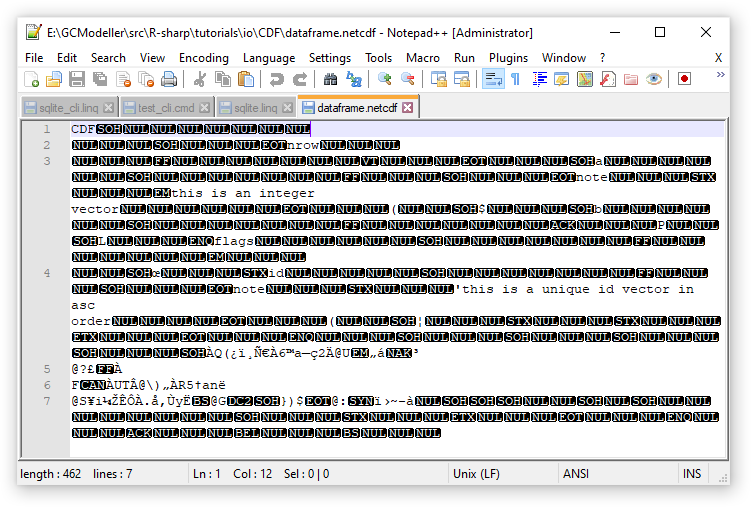Click the Cut scissors icon

199,79
